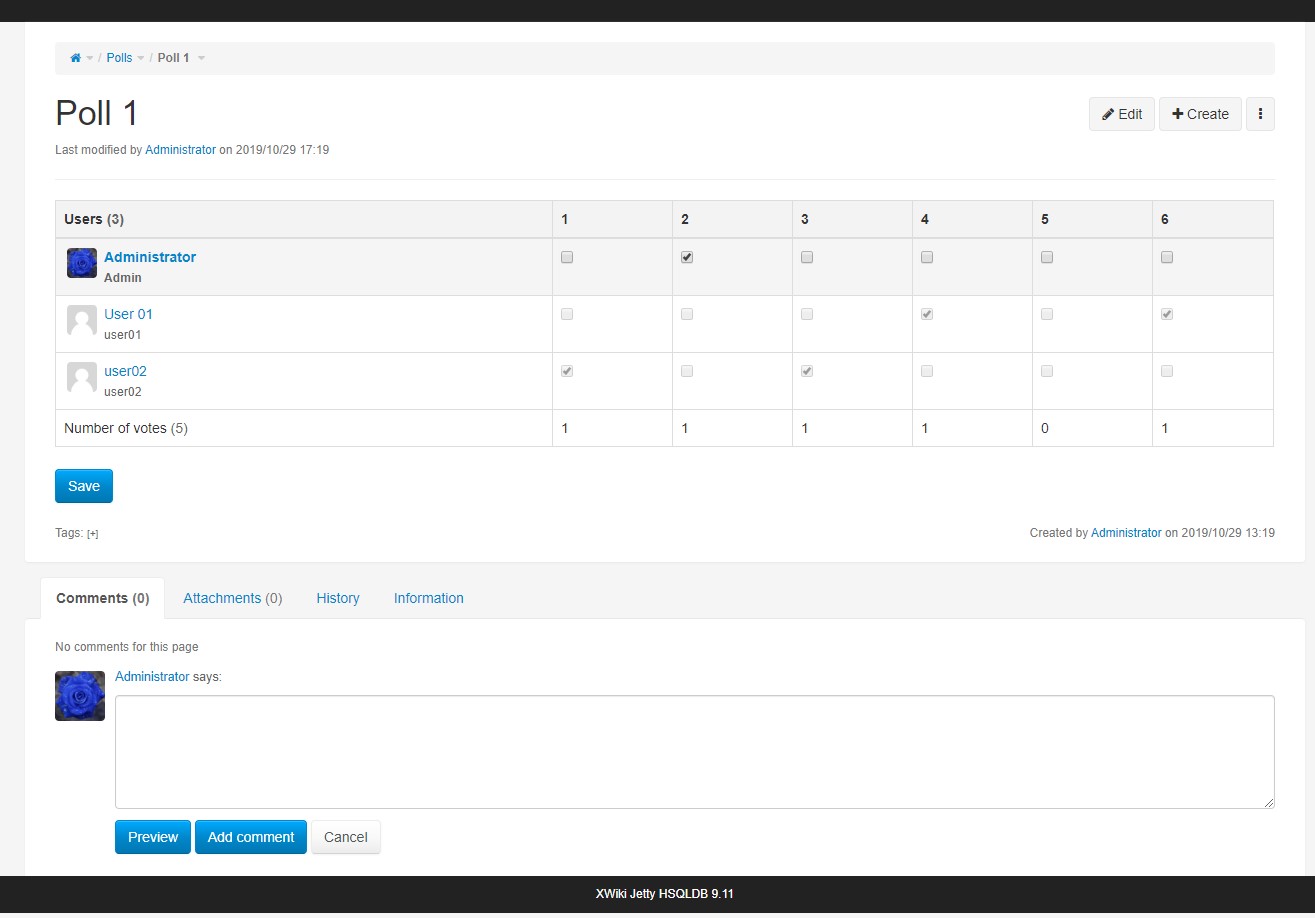Viewport: 1315px width, 918px height.
Task: Open the Administrator user page link
Action: 150,257
